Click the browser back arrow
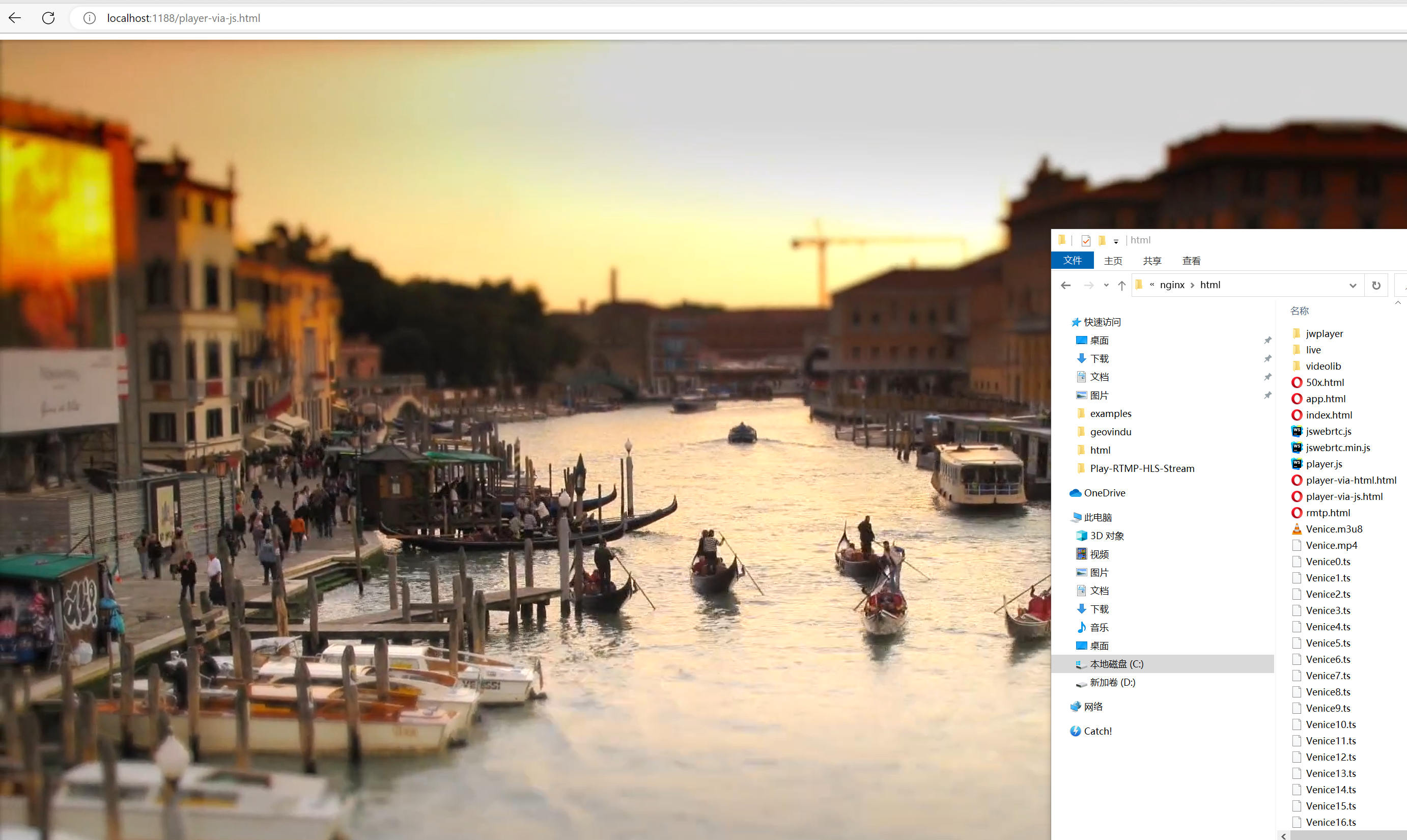The width and height of the screenshot is (1407, 840). tap(15, 18)
